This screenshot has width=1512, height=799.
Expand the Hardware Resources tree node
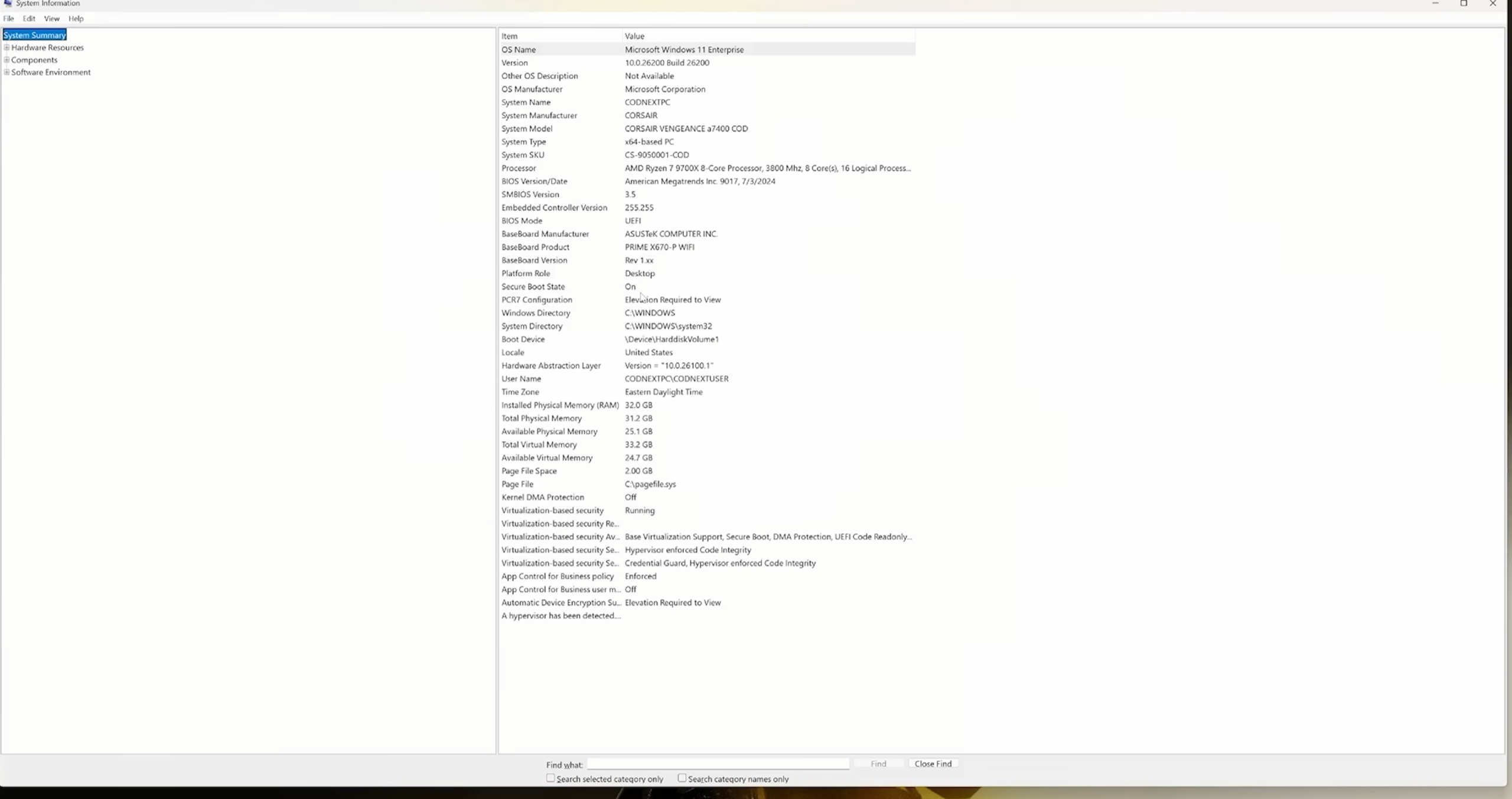[6, 47]
